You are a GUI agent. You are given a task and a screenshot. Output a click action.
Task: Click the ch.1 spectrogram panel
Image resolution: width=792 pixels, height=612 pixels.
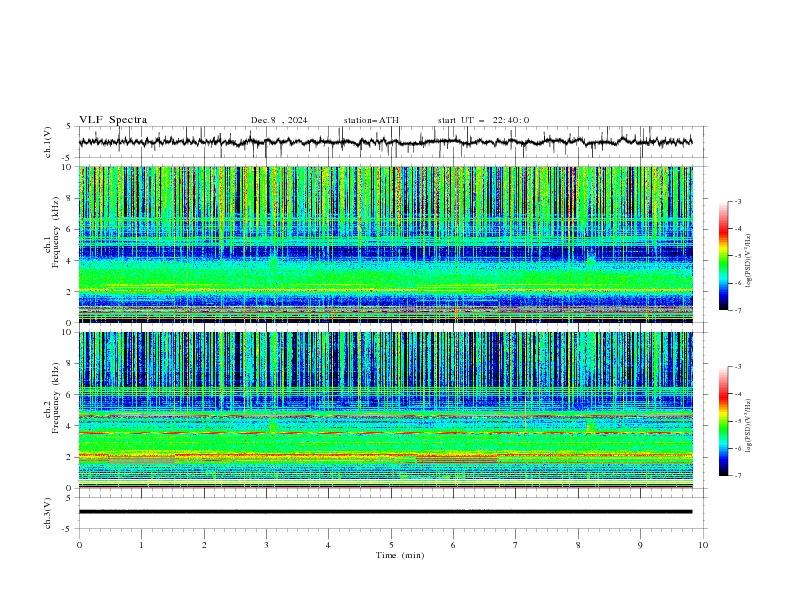pyautogui.click(x=386, y=244)
